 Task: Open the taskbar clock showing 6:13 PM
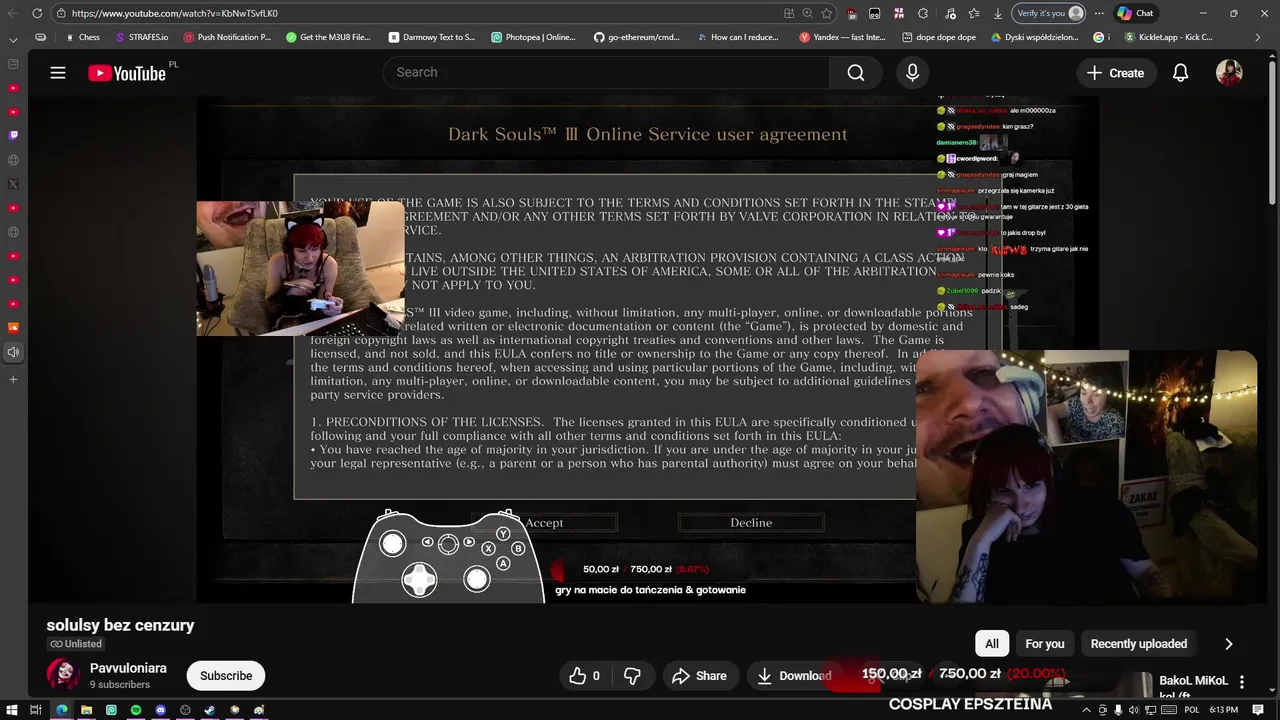point(1223,710)
